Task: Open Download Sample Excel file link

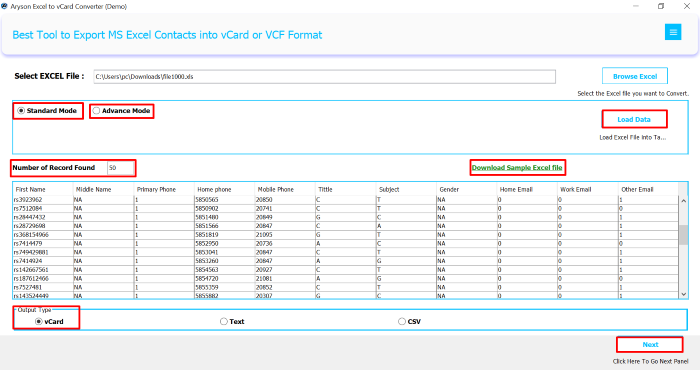Action: 517,168
